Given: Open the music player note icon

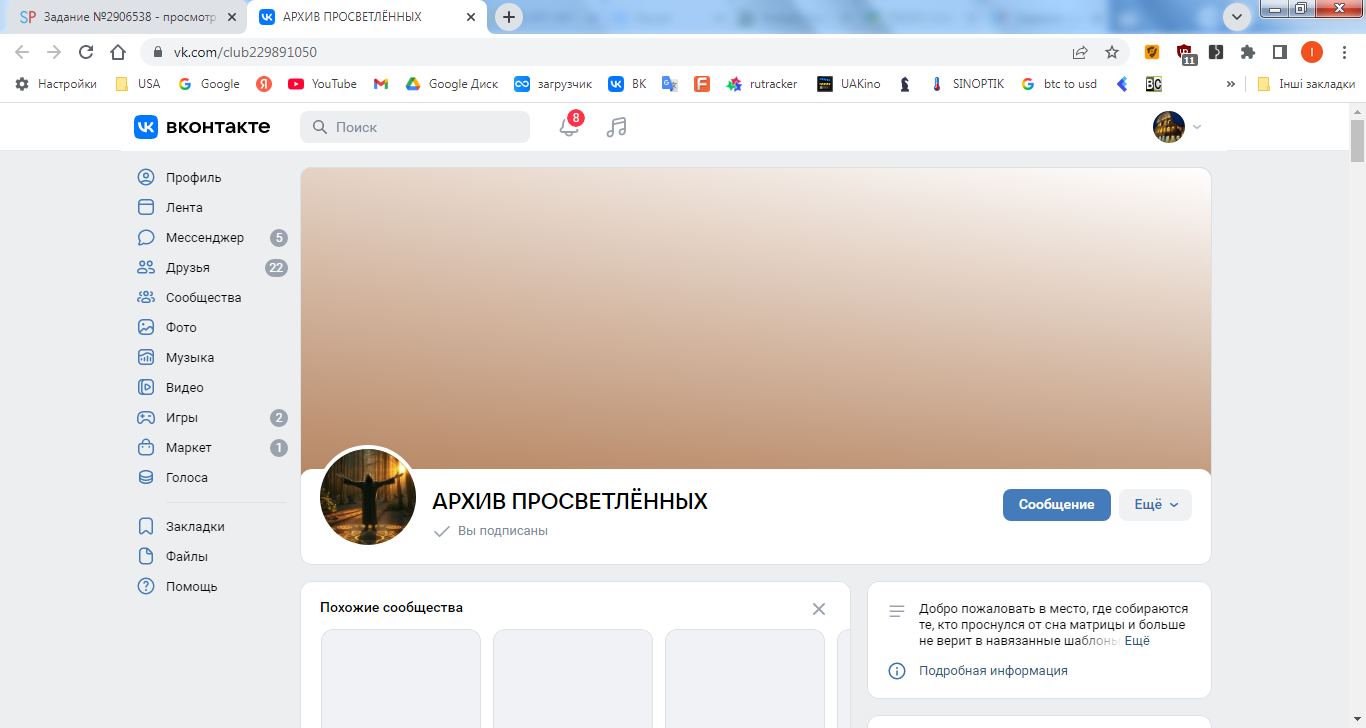Looking at the screenshot, I should 617,127.
